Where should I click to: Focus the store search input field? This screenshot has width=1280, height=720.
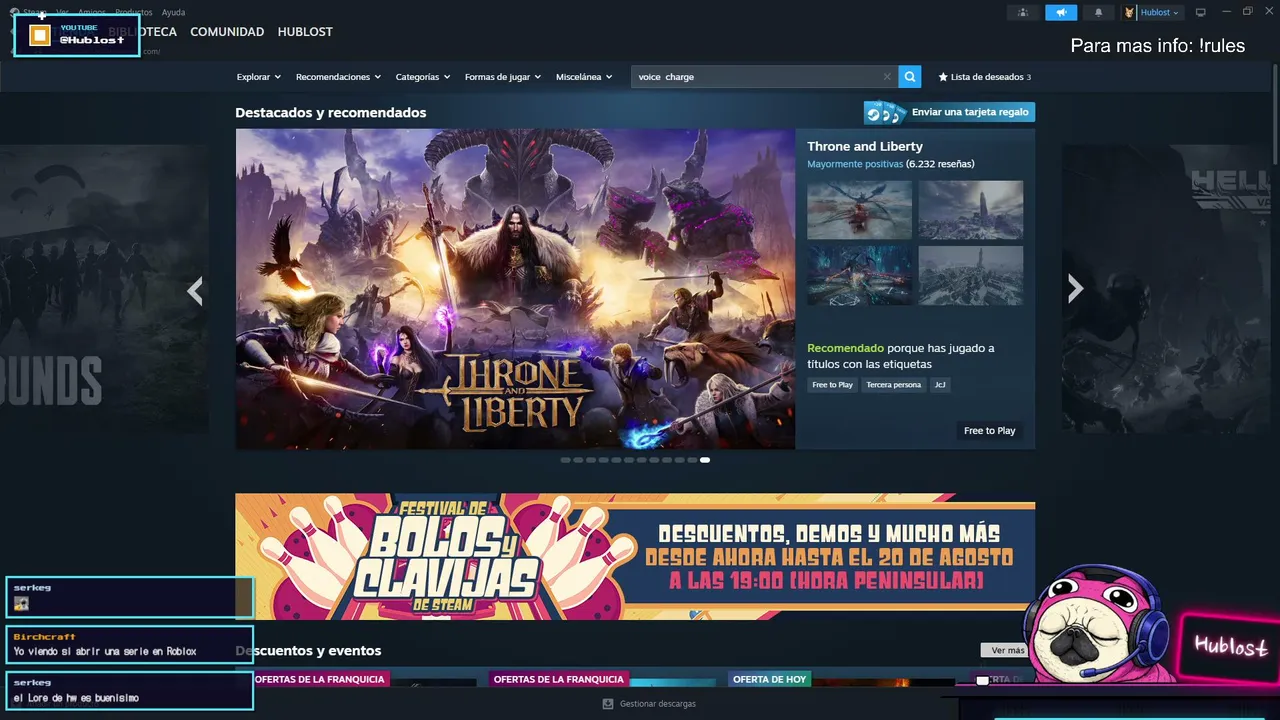(759, 77)
